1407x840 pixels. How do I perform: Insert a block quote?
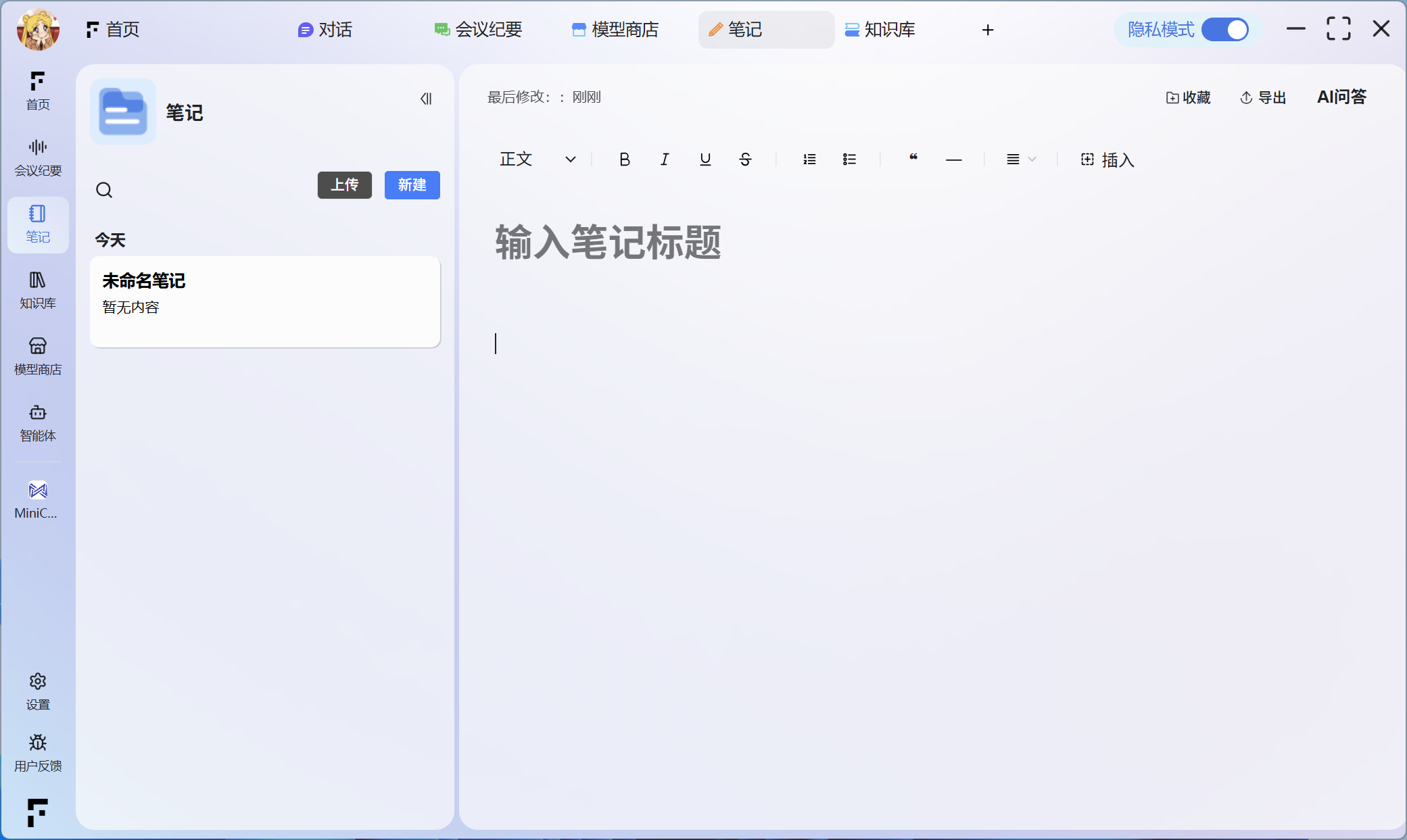[x=913, y=158]
